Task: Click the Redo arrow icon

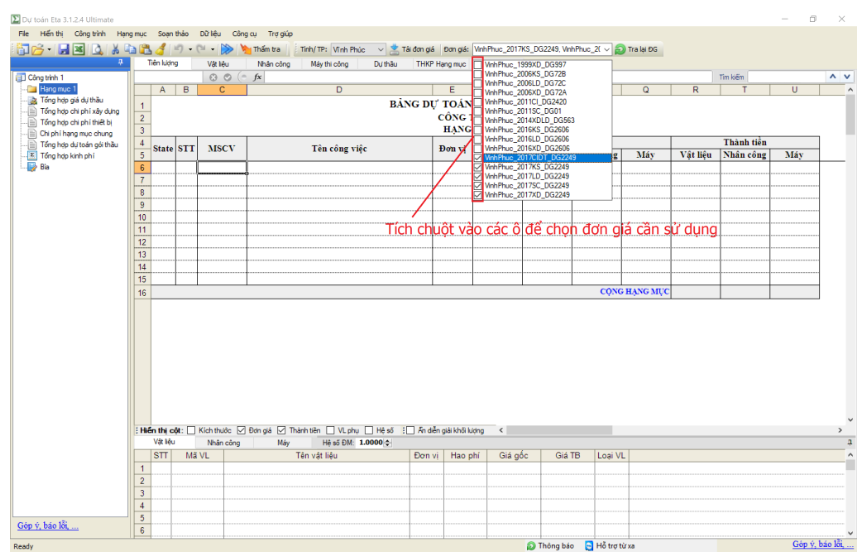Action: coord(200,49)
